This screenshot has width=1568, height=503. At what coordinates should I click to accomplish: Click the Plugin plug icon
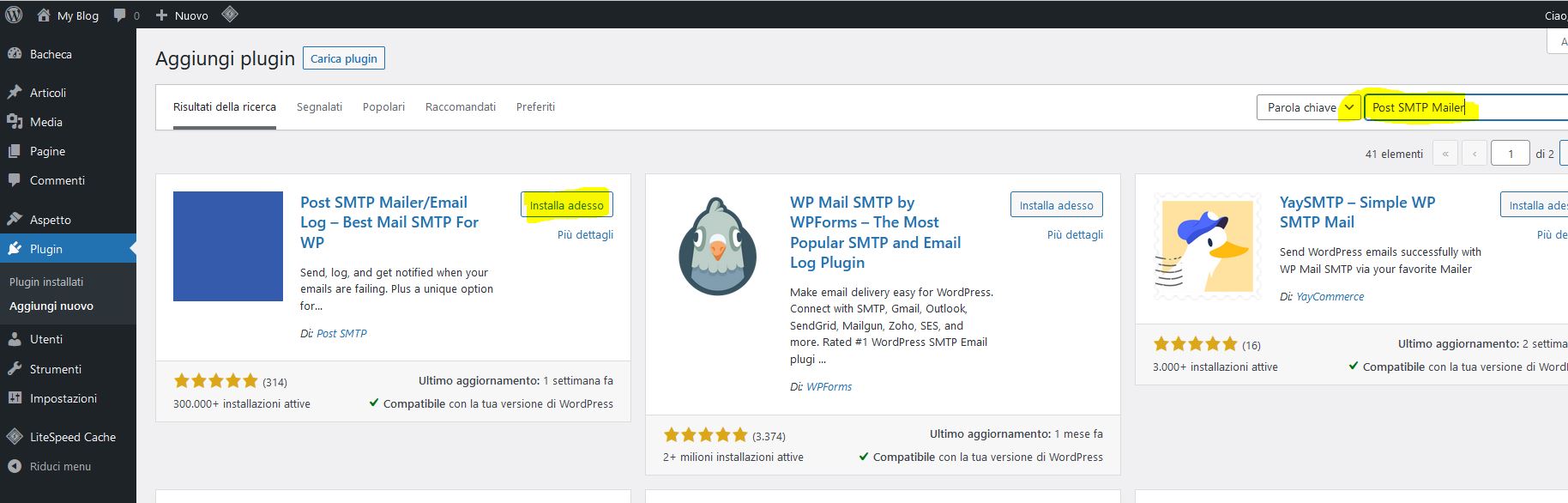(15, 249)
